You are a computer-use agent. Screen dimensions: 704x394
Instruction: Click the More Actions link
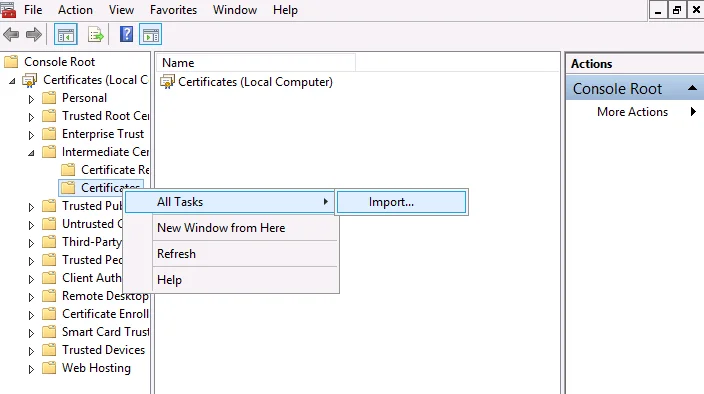pyautogui.click(x=632, y=112)
